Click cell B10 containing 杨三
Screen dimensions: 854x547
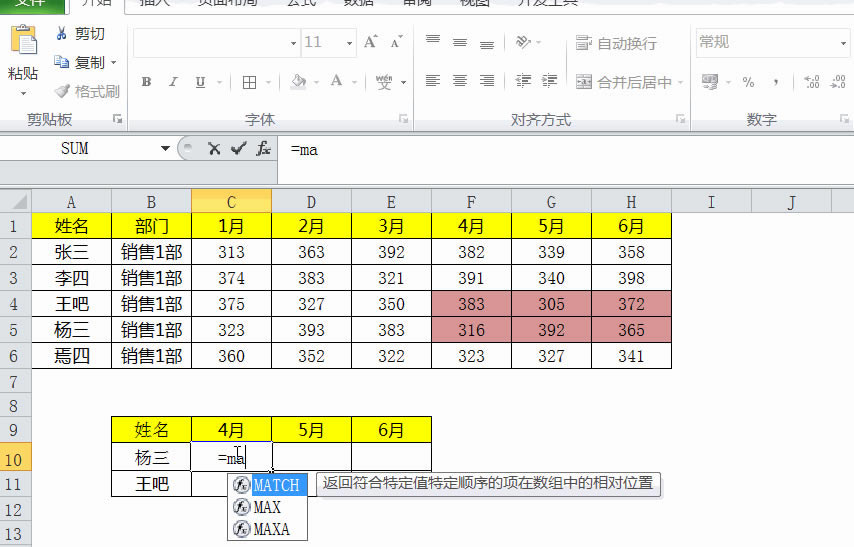151,457
